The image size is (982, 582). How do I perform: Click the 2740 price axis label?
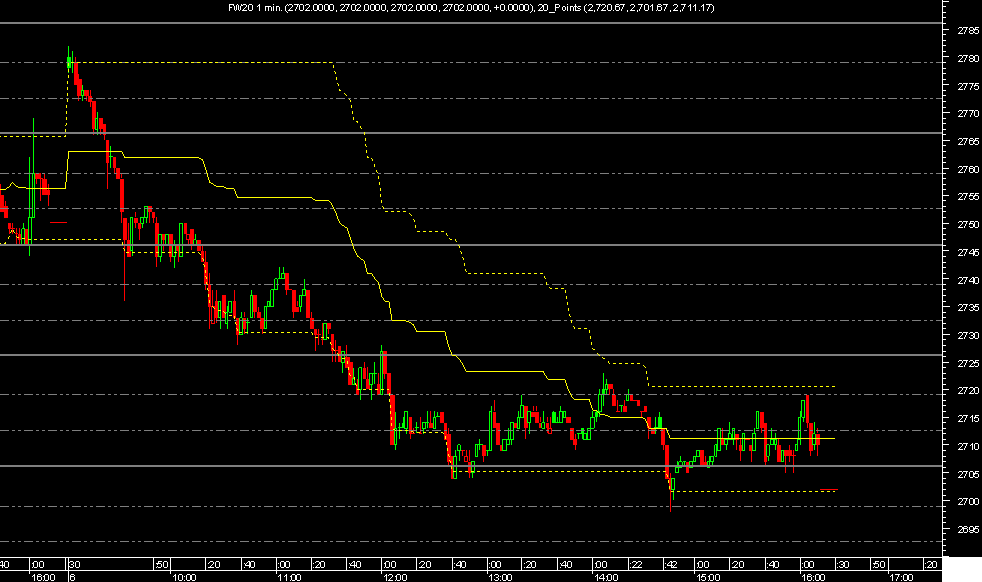pyautogui.click(x=968, y=279)
